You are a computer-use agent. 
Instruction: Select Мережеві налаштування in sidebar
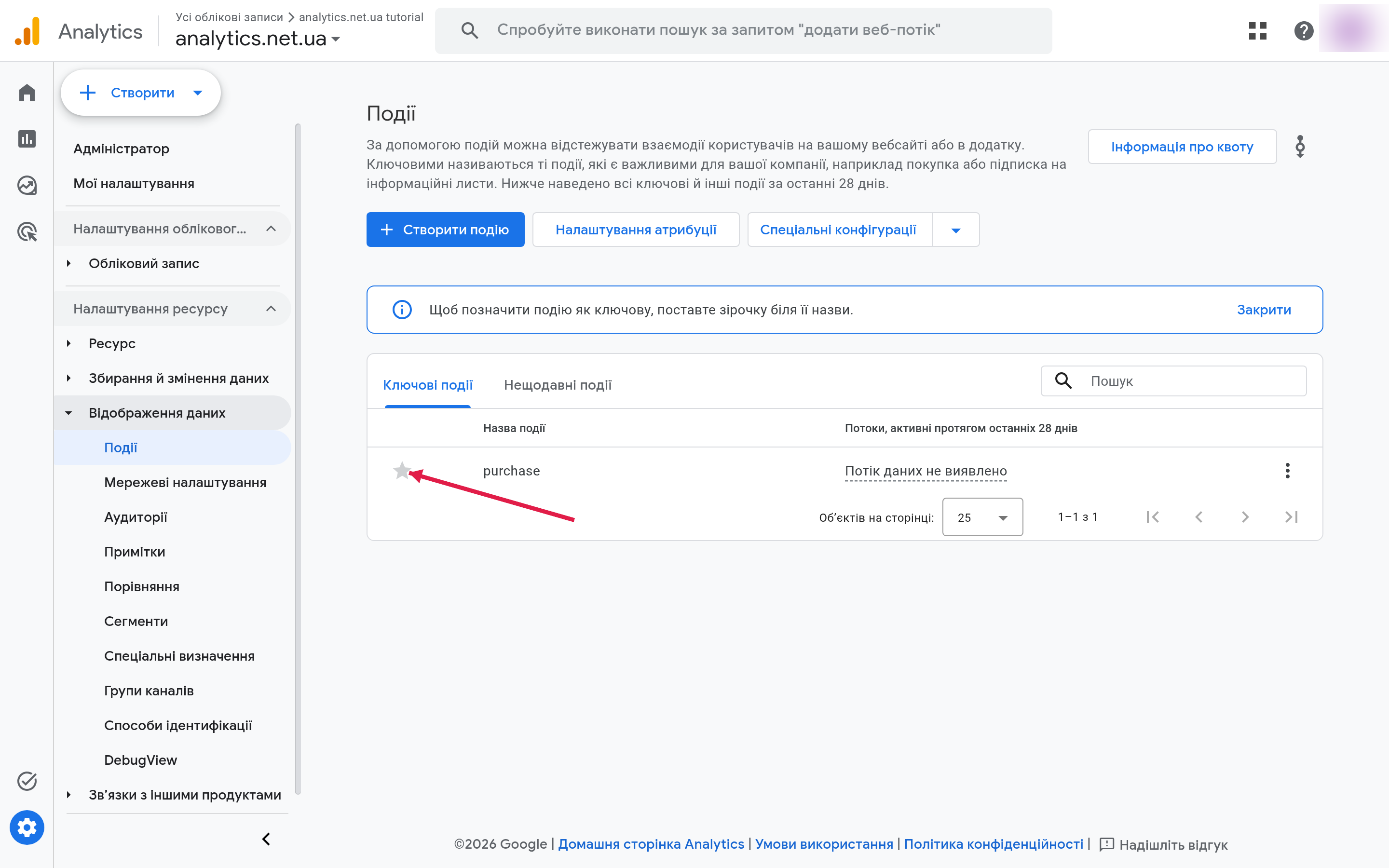coord(185,482)
